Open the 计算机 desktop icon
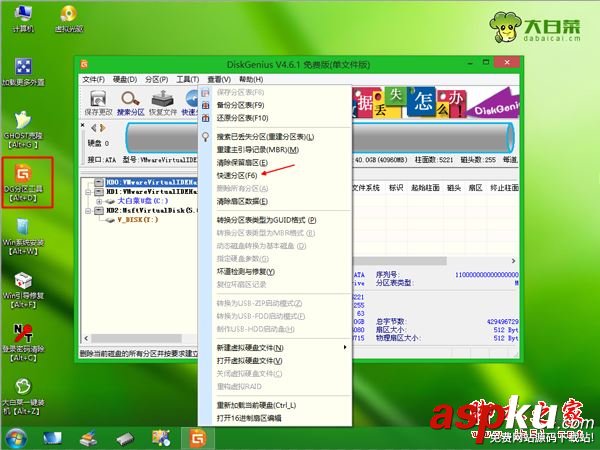Viewport: 600px width, 450px height. pyautogui.click(x=23, y=18)
